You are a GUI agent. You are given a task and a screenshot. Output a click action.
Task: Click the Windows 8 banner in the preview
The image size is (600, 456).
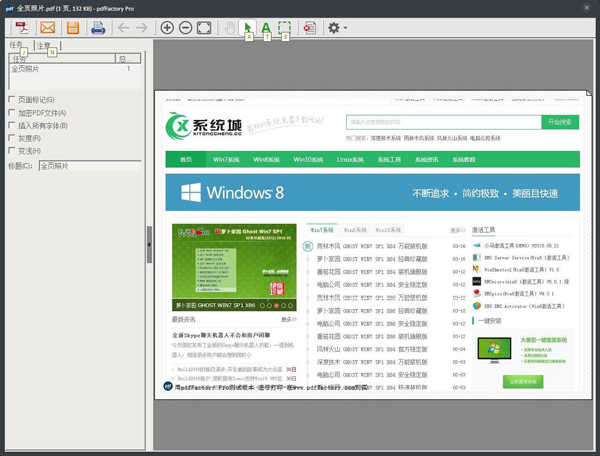(x=372, y=192)
